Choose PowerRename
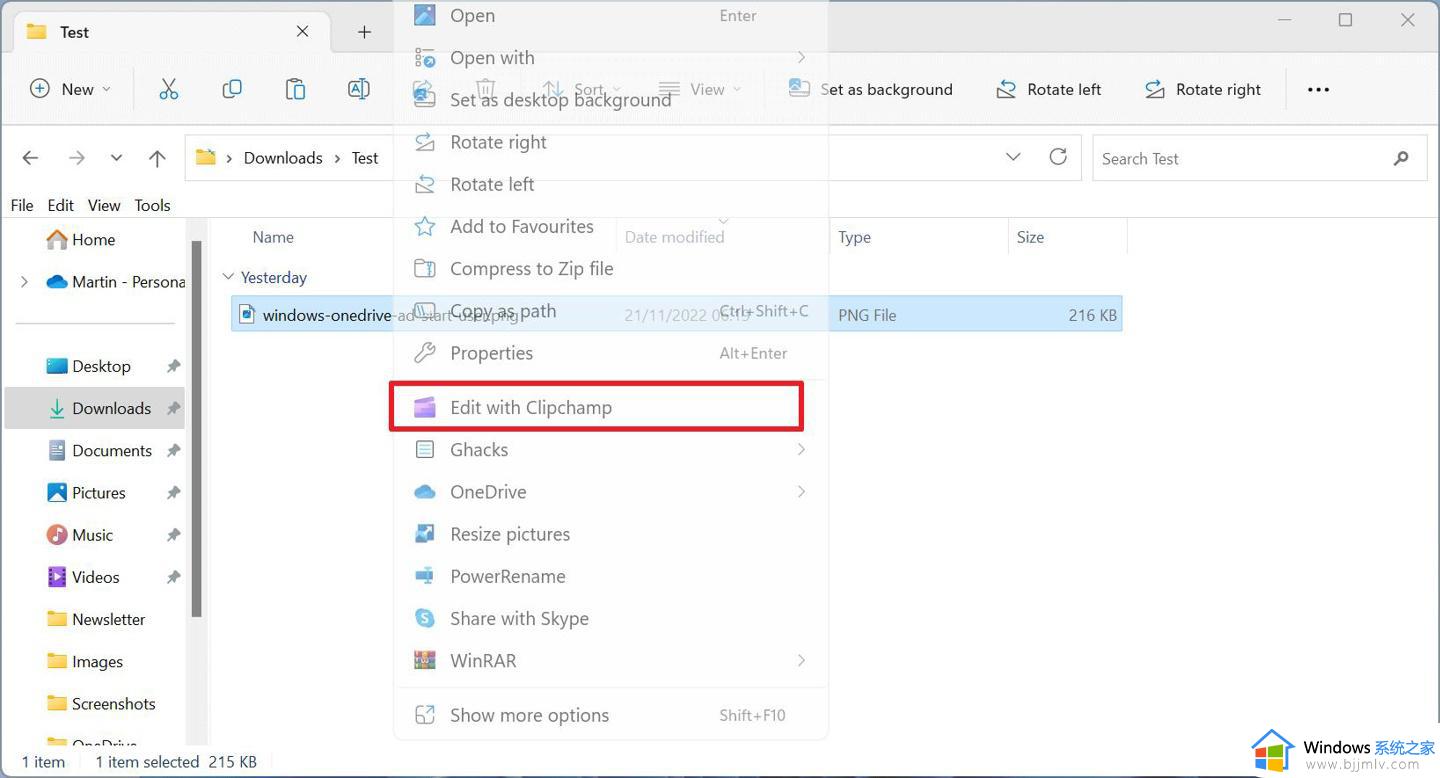 [x=611, y=576]
